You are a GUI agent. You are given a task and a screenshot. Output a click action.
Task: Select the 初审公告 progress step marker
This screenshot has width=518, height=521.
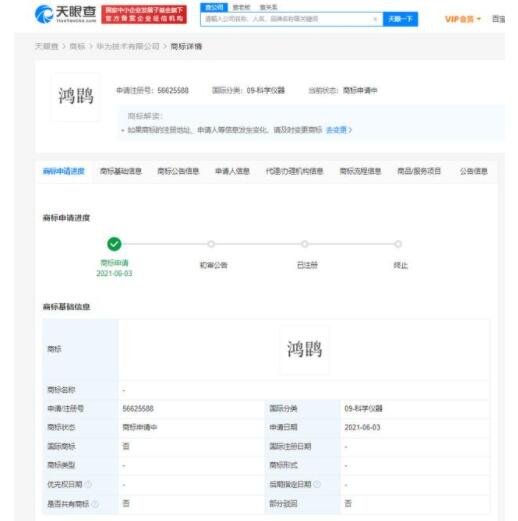[x=211, y=244]
